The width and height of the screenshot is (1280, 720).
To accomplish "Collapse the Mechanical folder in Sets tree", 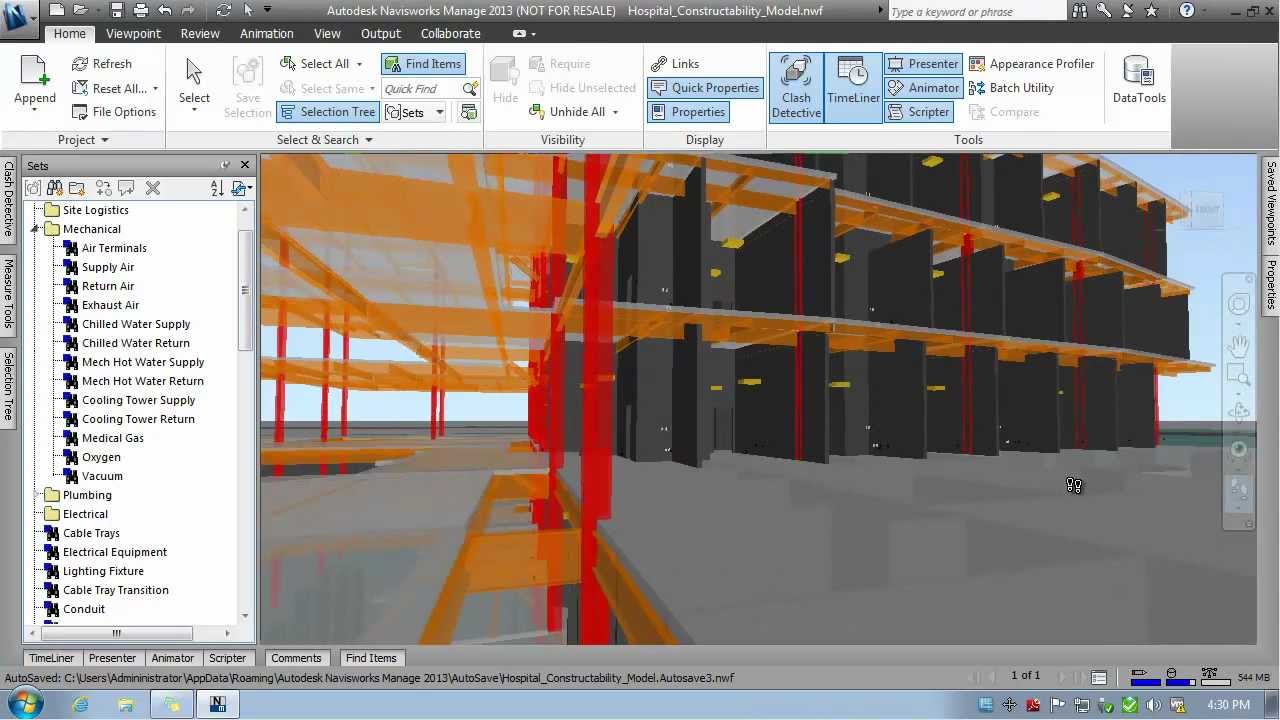I will click(36, 229).
